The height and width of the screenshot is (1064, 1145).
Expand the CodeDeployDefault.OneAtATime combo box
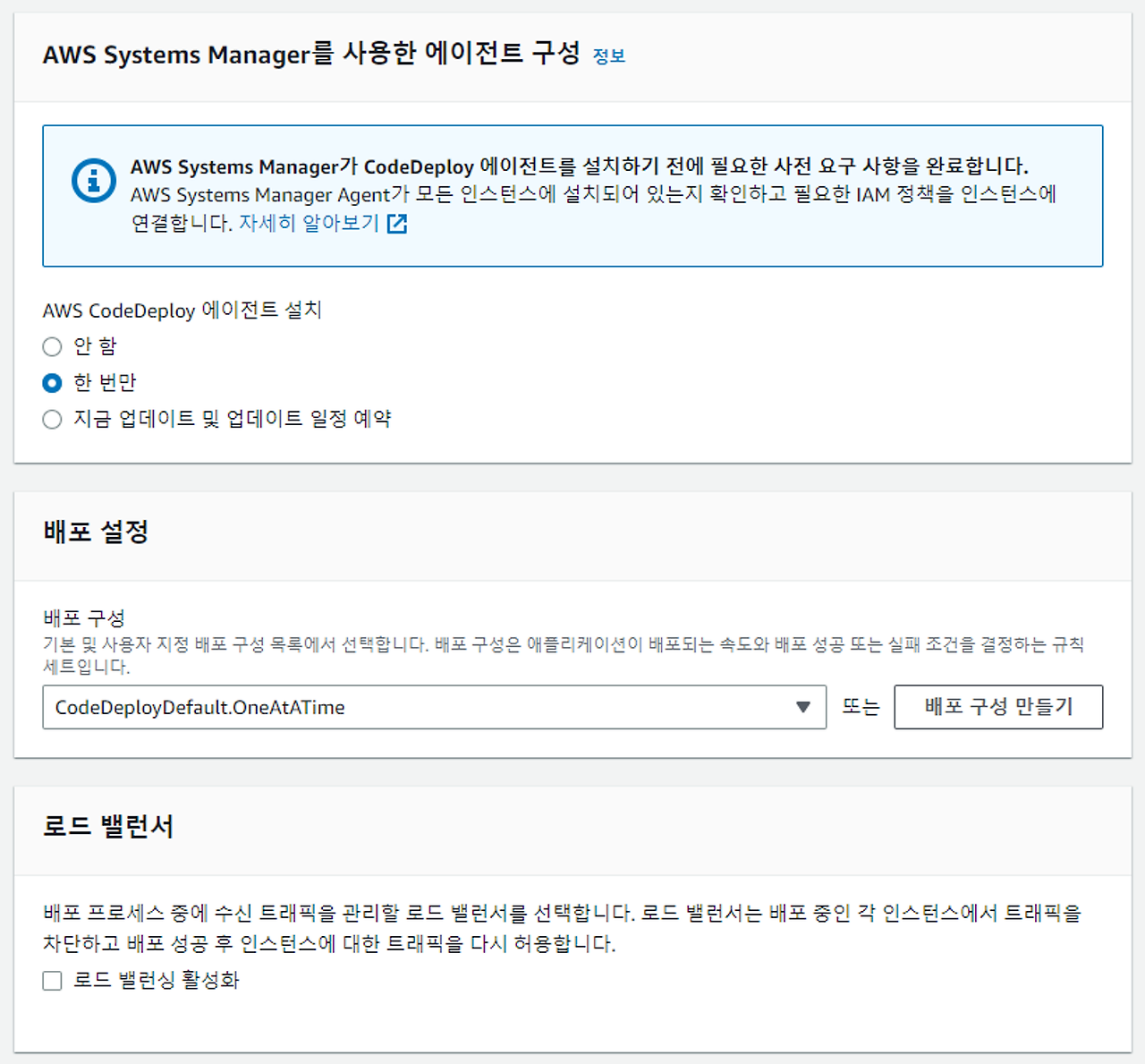tap(435, 707)
